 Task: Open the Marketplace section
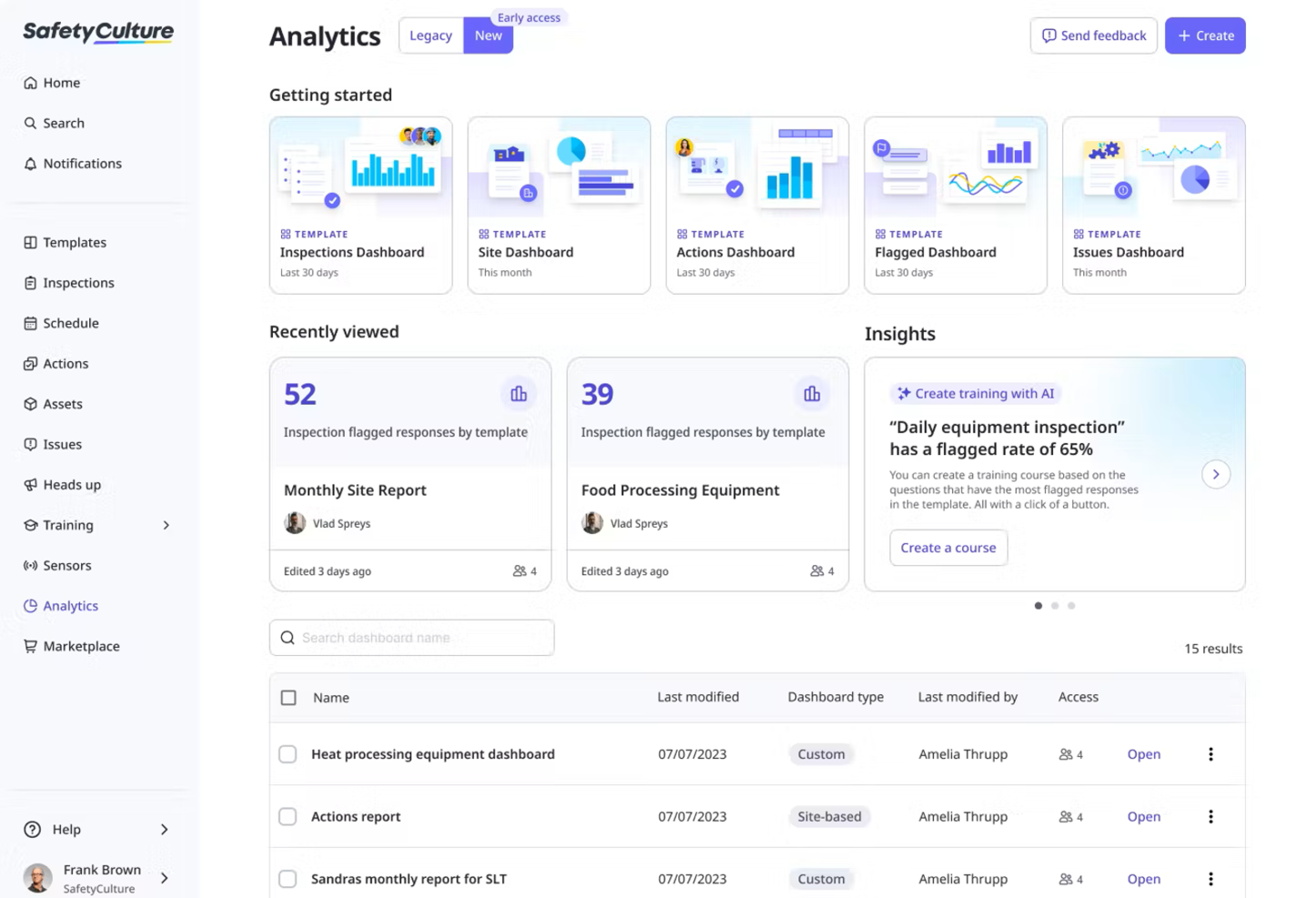point(82,646)
